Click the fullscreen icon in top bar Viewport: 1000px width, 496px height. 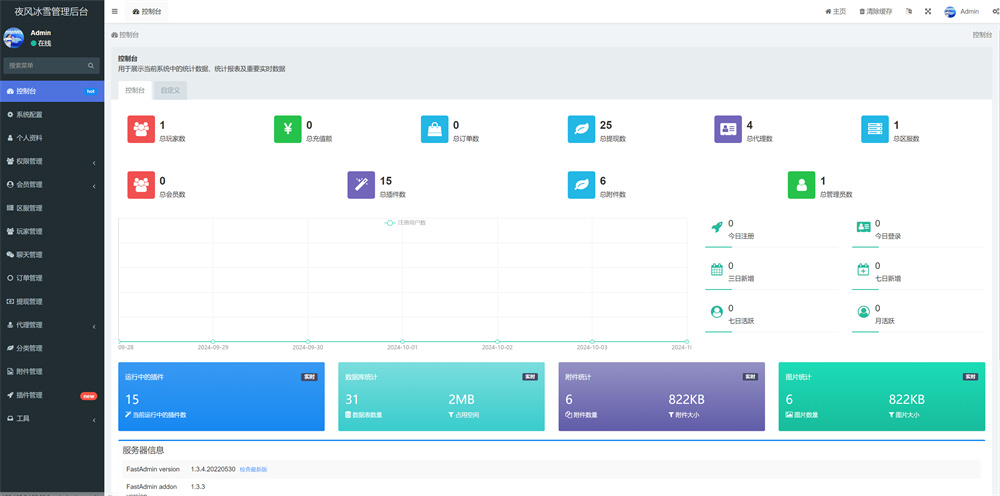(x=927, y=11)
